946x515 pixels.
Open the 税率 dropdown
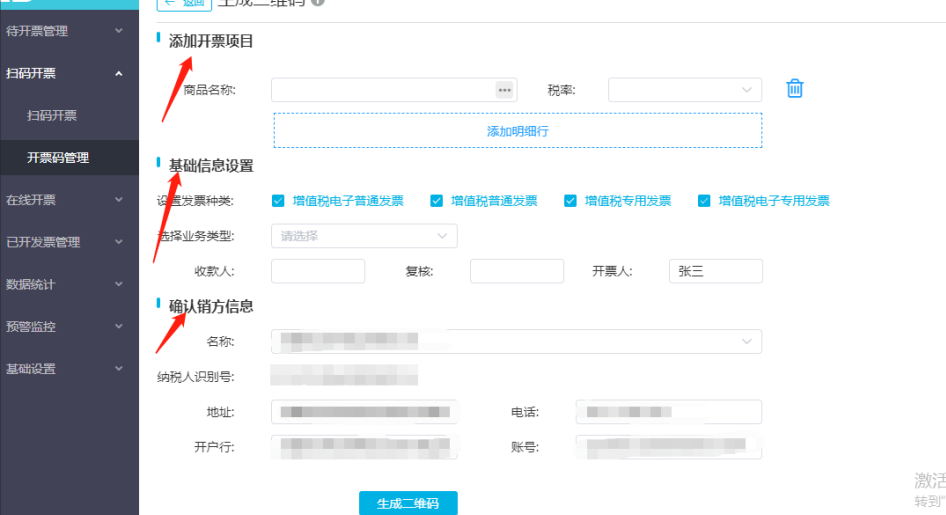coord(685,90)
